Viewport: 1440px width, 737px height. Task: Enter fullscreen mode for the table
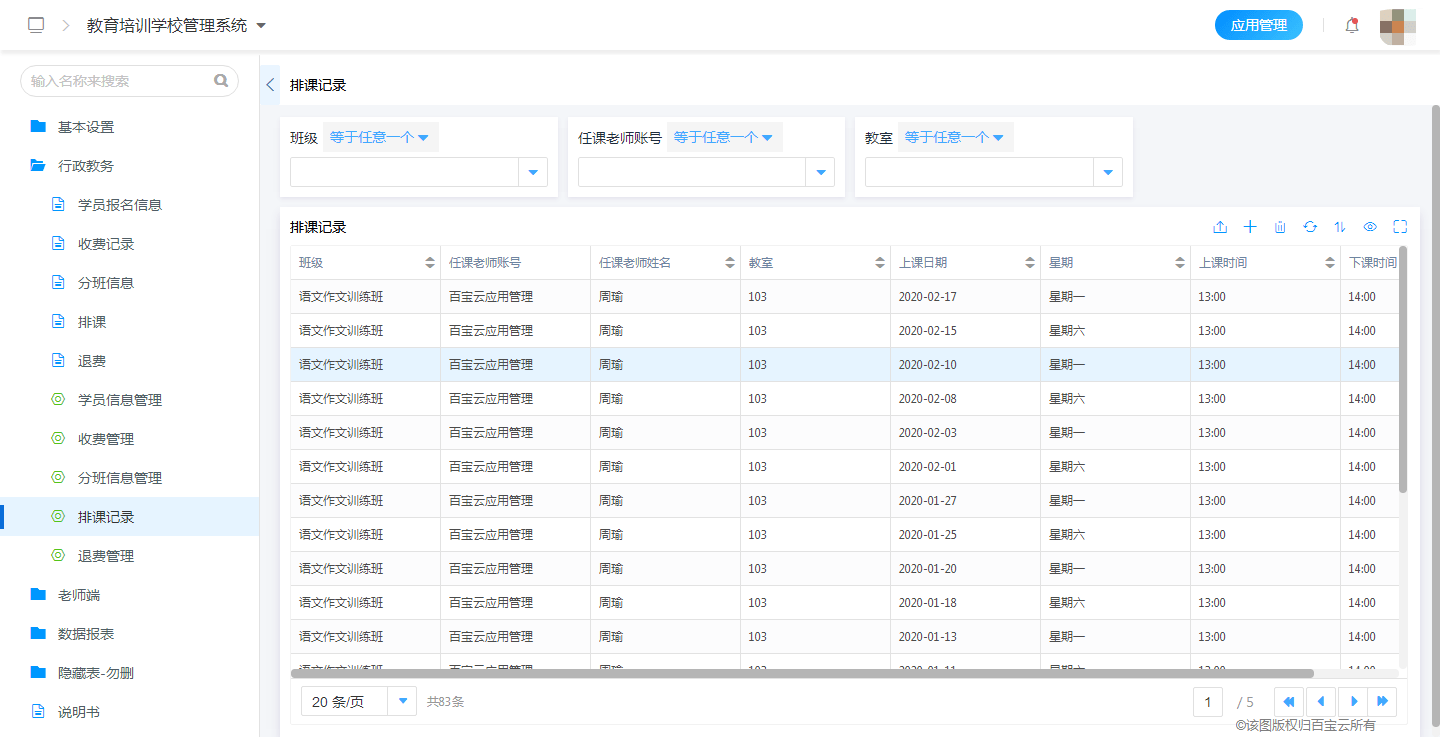tap(1400, 227)
